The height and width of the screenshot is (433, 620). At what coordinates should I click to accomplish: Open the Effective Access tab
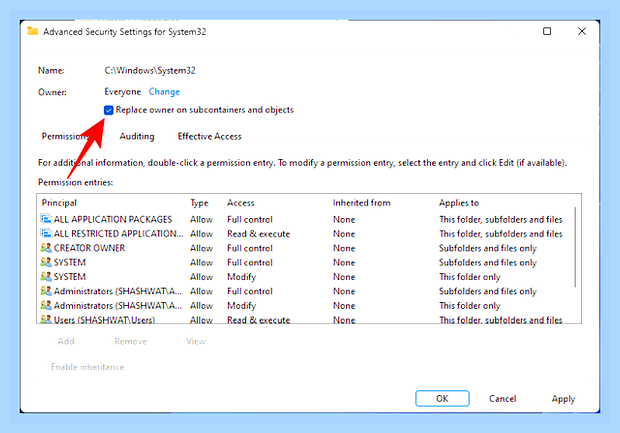pos(209,136)
